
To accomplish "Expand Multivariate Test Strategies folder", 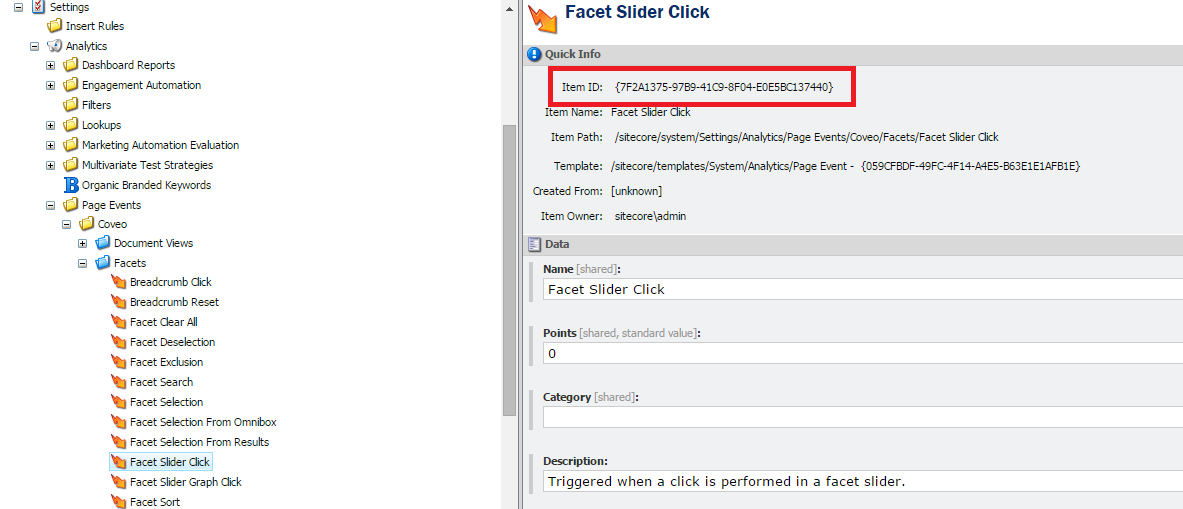I will [x=51, y=165].
